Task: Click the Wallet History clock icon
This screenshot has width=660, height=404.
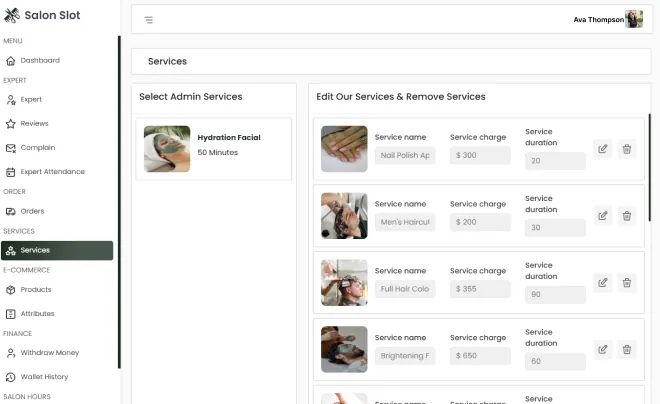Action: pos(11,377)
